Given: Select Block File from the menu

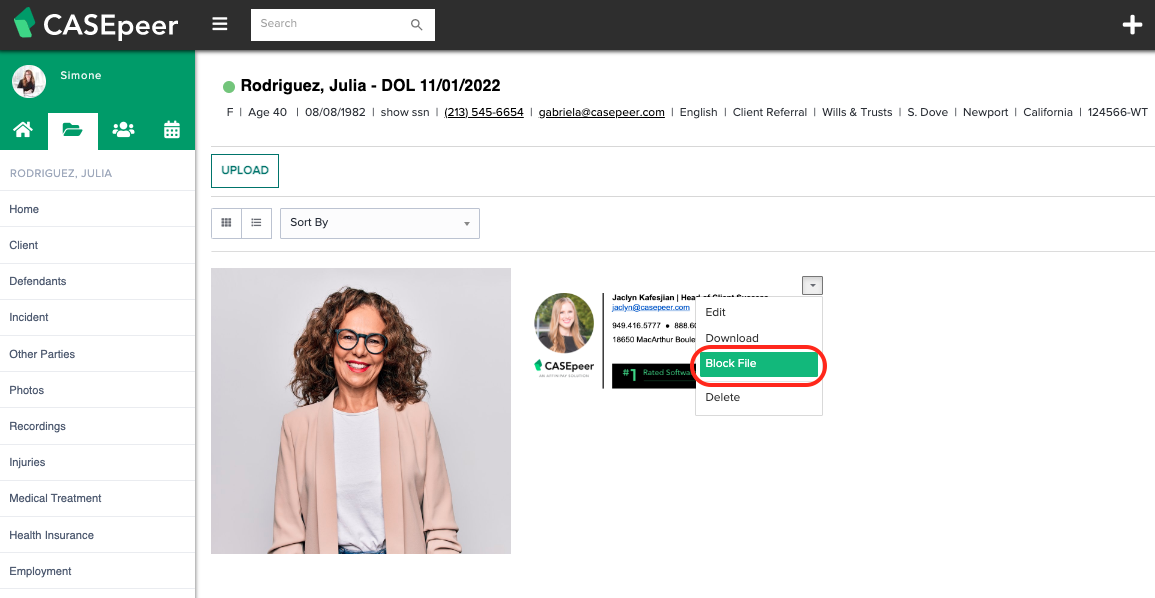Looking at the screenshot, I should click(757, 363).
